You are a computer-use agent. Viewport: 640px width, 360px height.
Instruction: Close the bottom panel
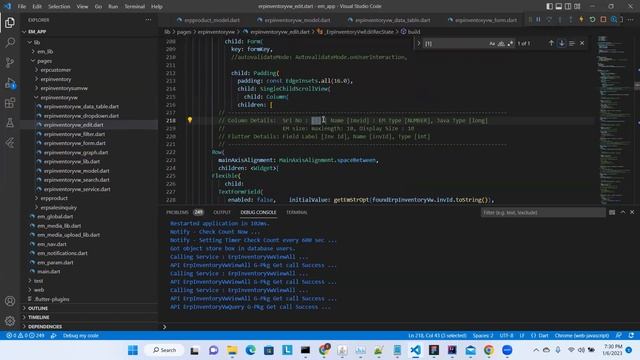[x=632, y=212]
